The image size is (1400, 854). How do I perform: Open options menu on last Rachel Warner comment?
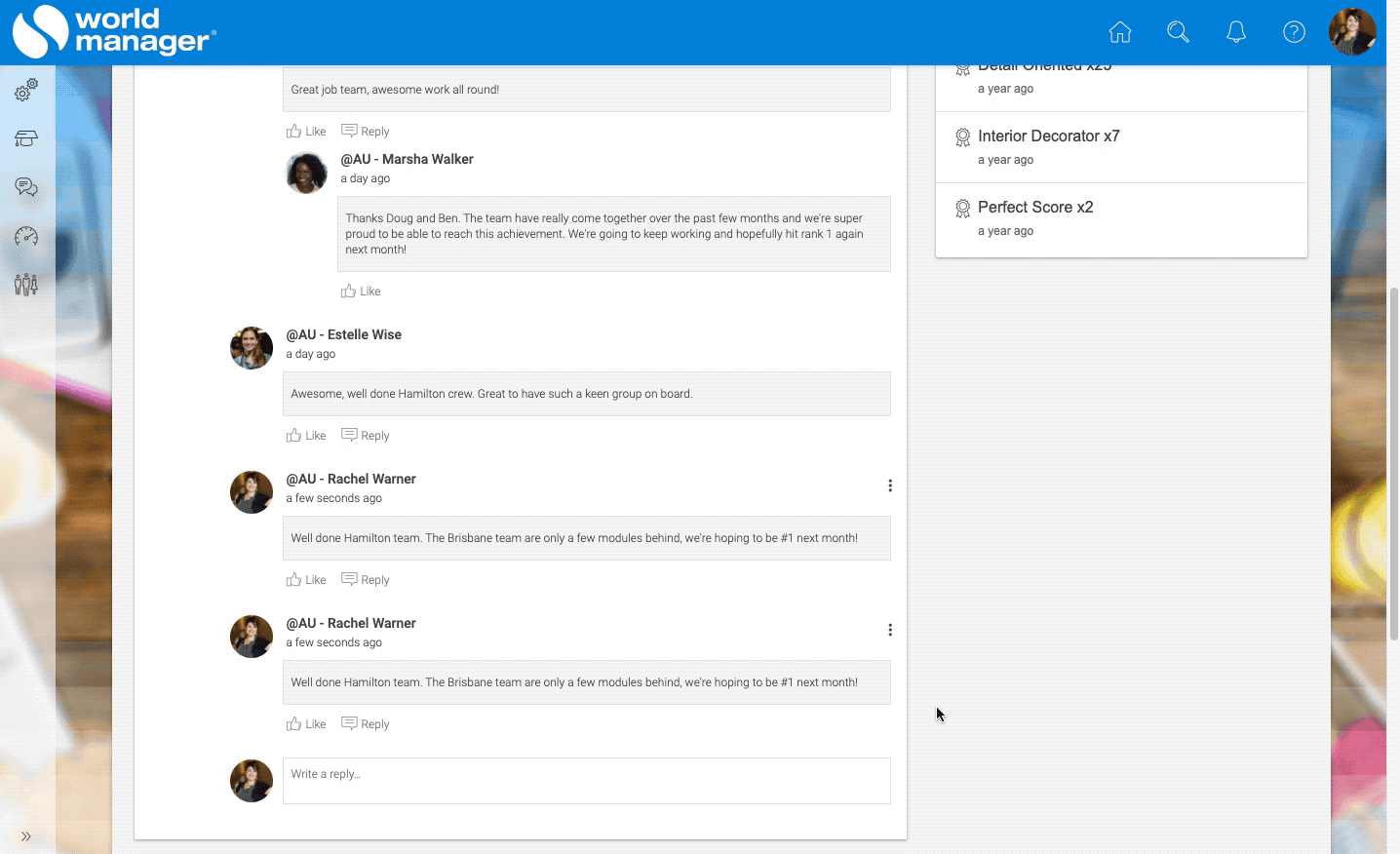(x=890, y=630)
